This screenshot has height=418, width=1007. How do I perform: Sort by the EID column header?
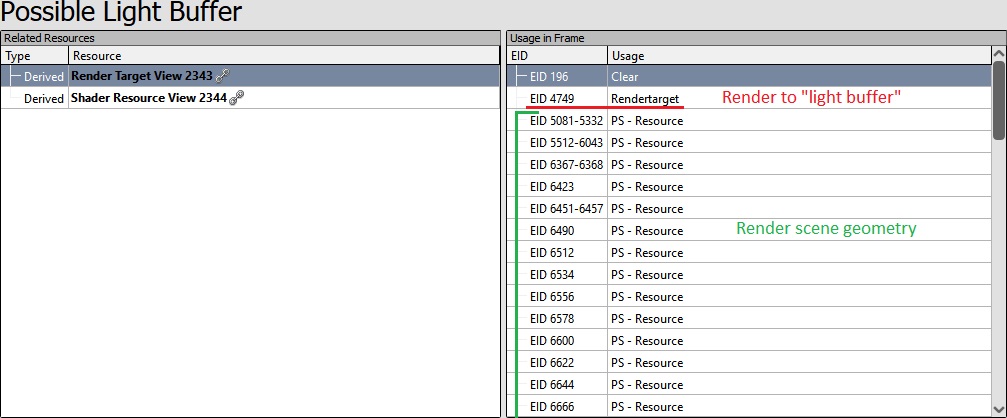click(x=555, y=57)
